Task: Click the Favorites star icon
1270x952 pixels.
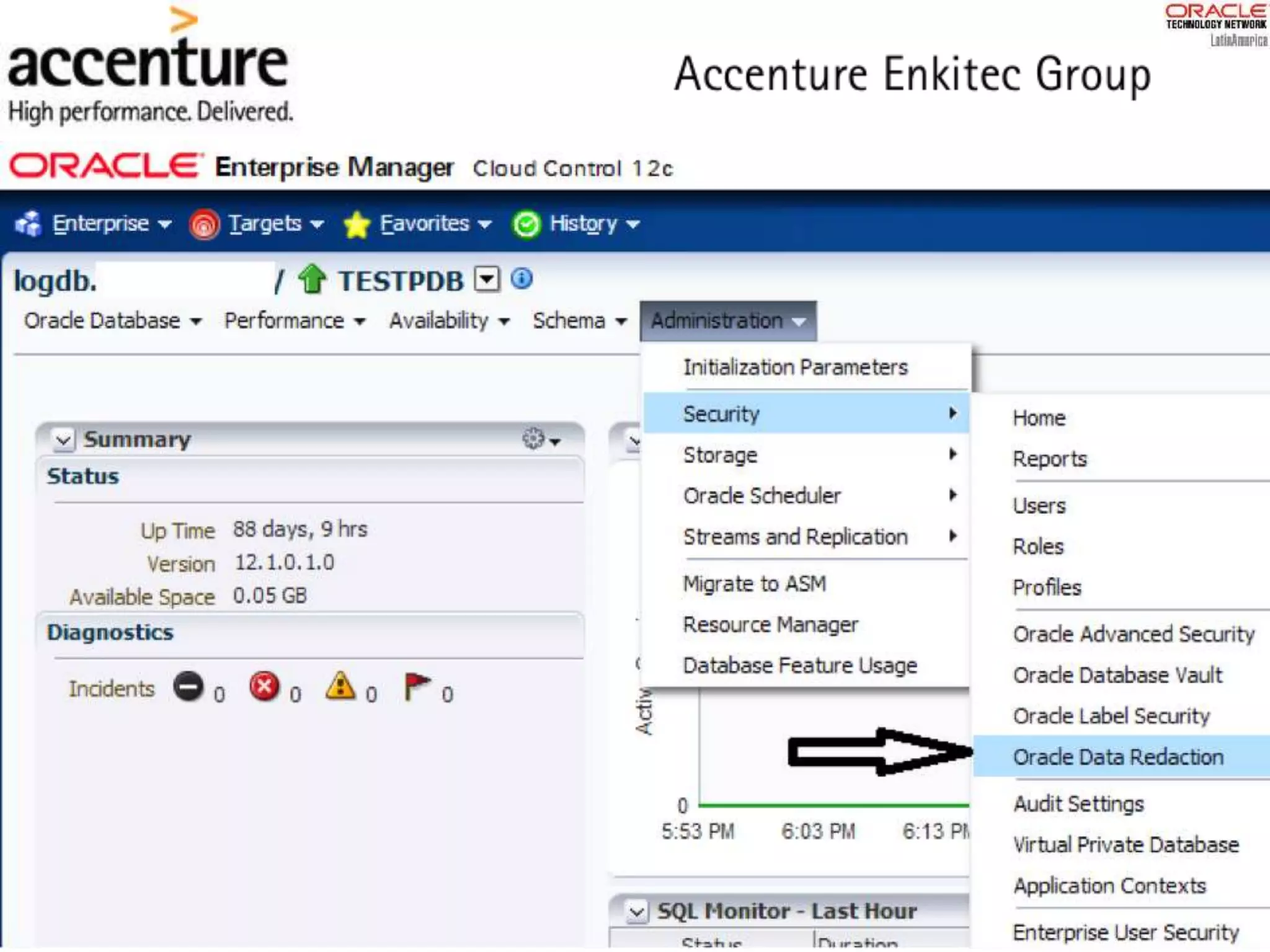Action: point(357,224)
